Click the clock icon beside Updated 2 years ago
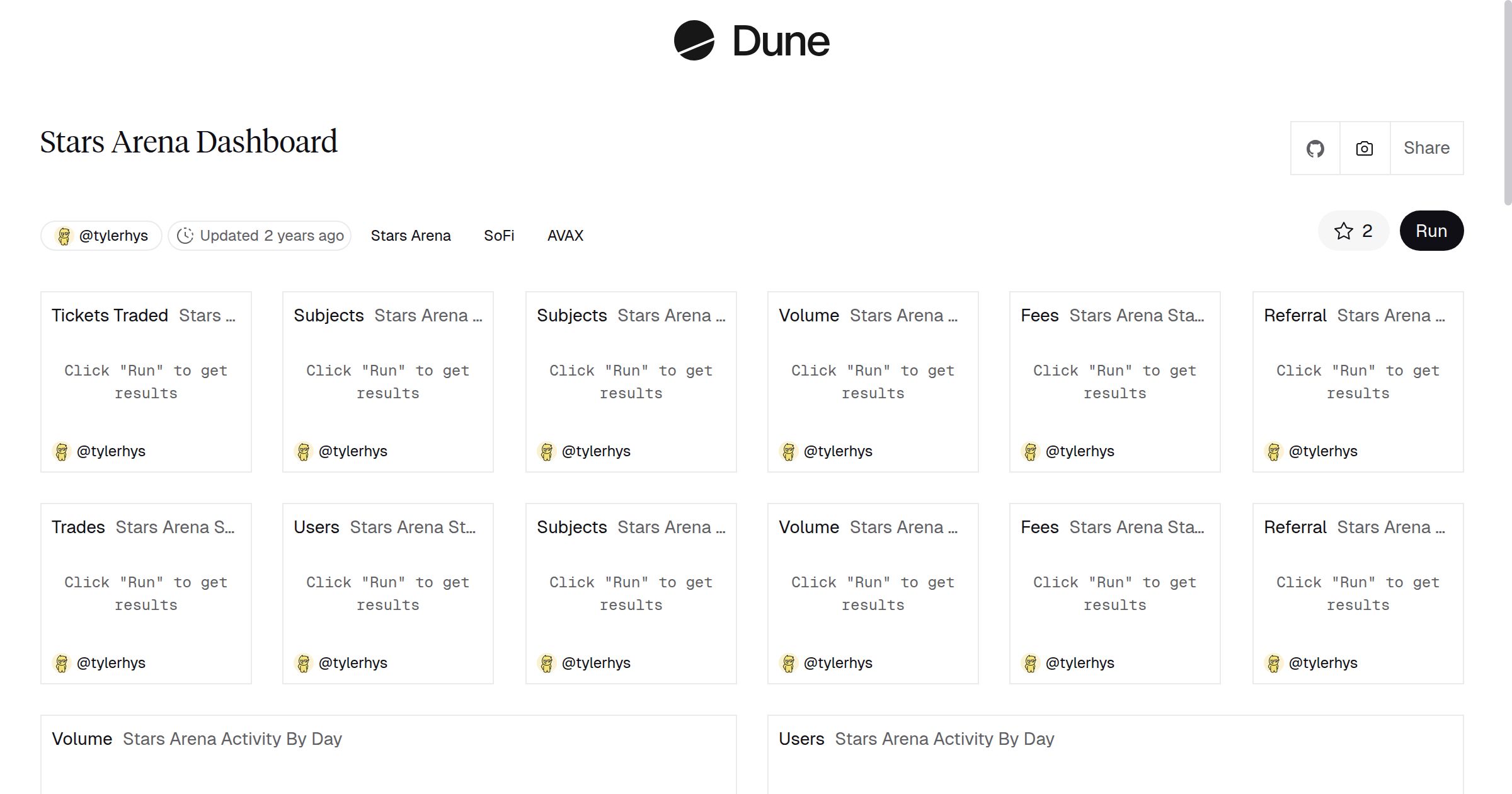The image size is (1512, 794). (185, 235)
